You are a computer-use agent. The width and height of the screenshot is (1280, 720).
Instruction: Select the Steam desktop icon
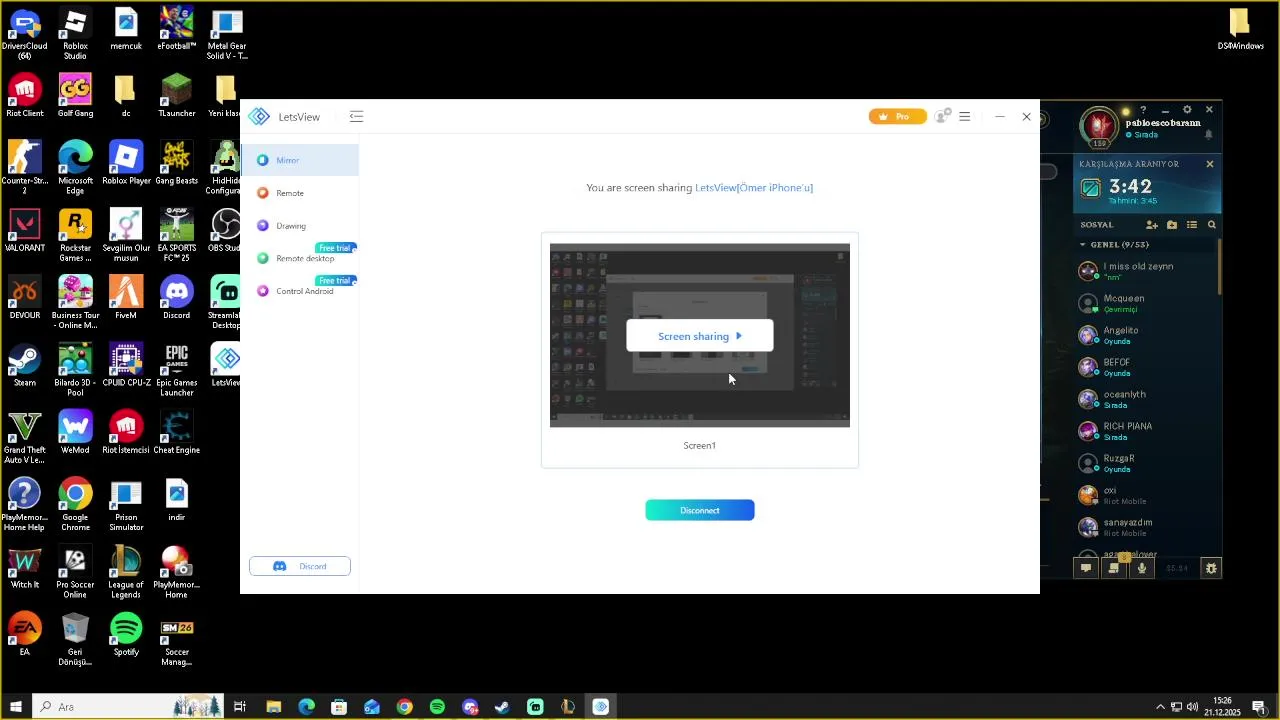coord(25,365)
